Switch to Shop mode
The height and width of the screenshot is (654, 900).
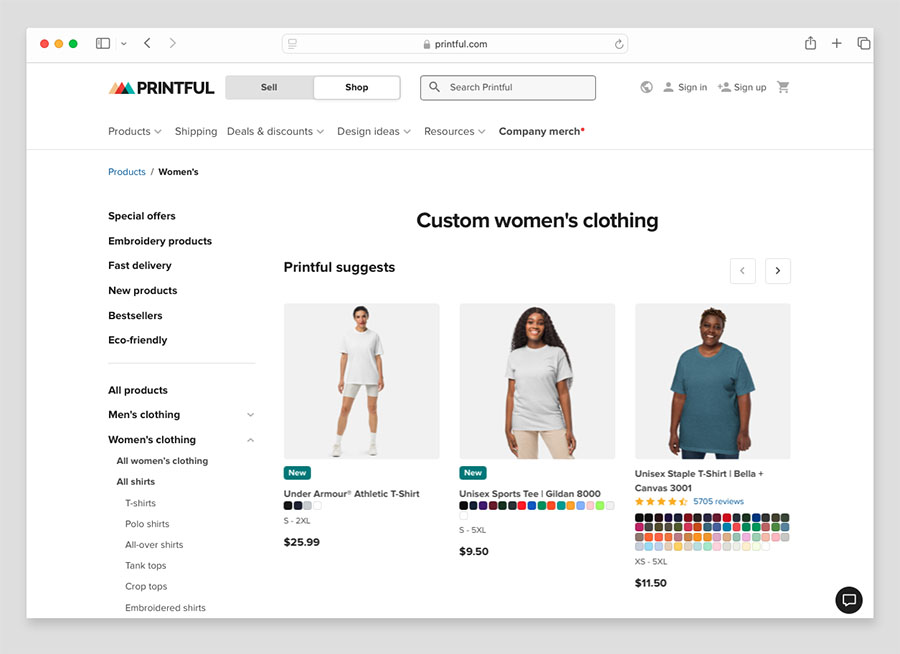point(356,87)
